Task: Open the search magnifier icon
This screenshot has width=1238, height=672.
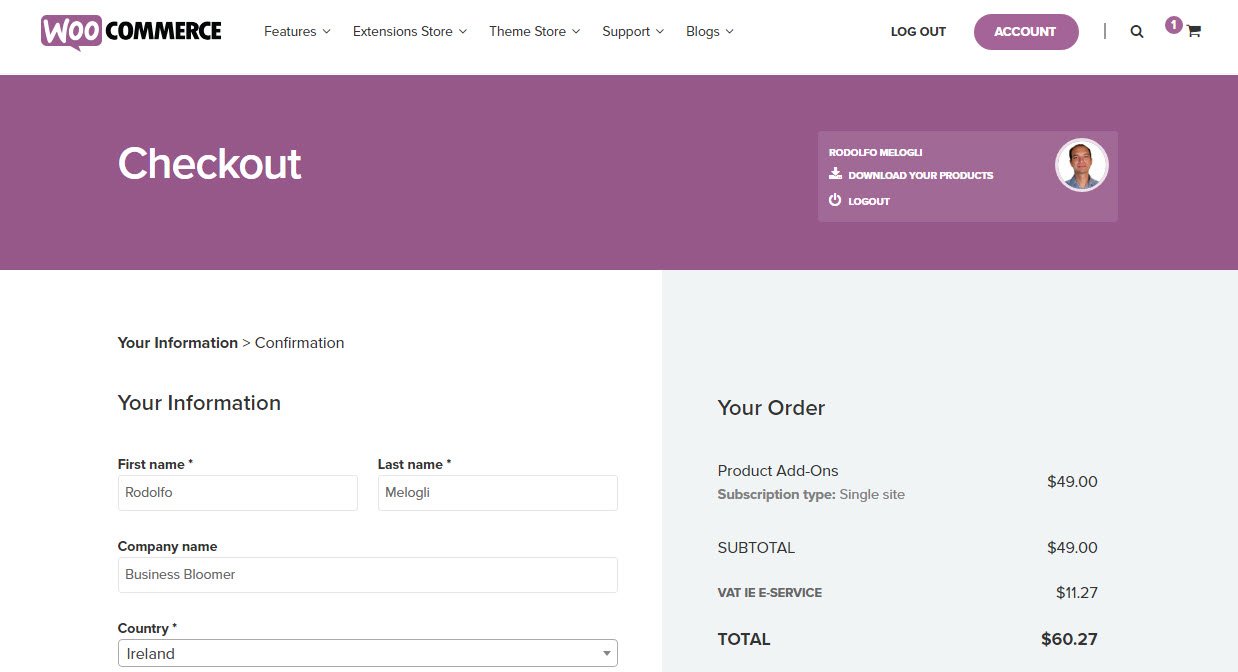Action: click(1137, 32)
